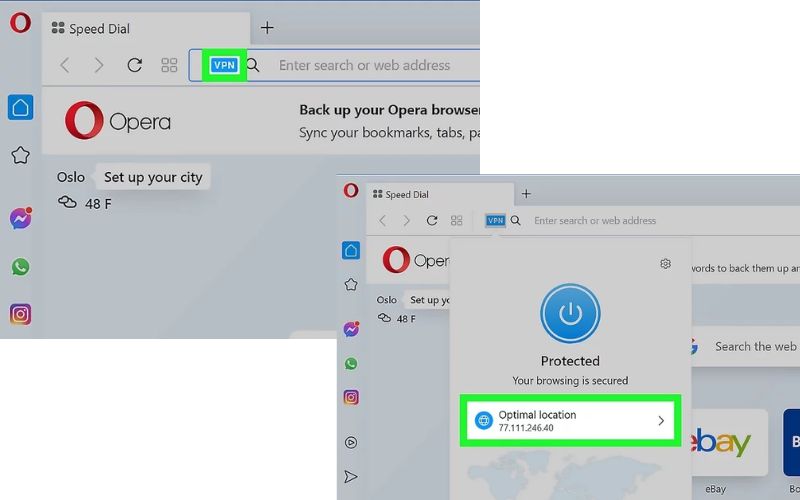Open "Back up your Opera browser" banner text
The width and height of the screenshot is (800, 500).
click(389, 110)
